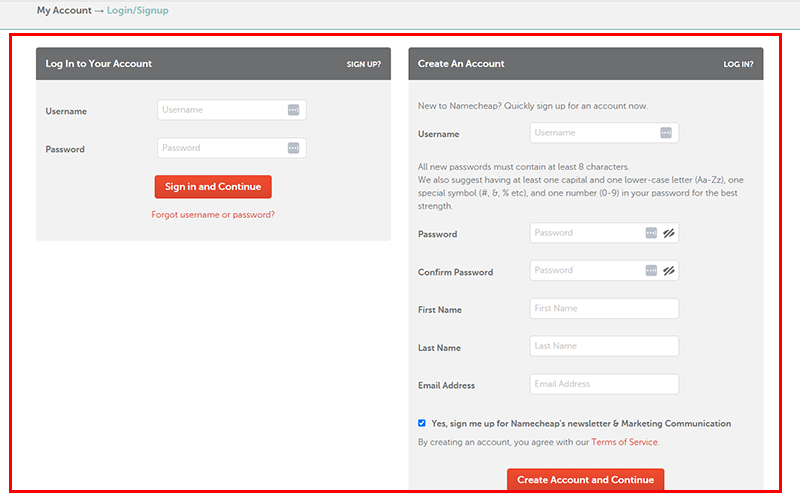Uncheck the Namecheap newsletter signup checkbox
Screen dimensions: 800x494
(x=421, y=423)
